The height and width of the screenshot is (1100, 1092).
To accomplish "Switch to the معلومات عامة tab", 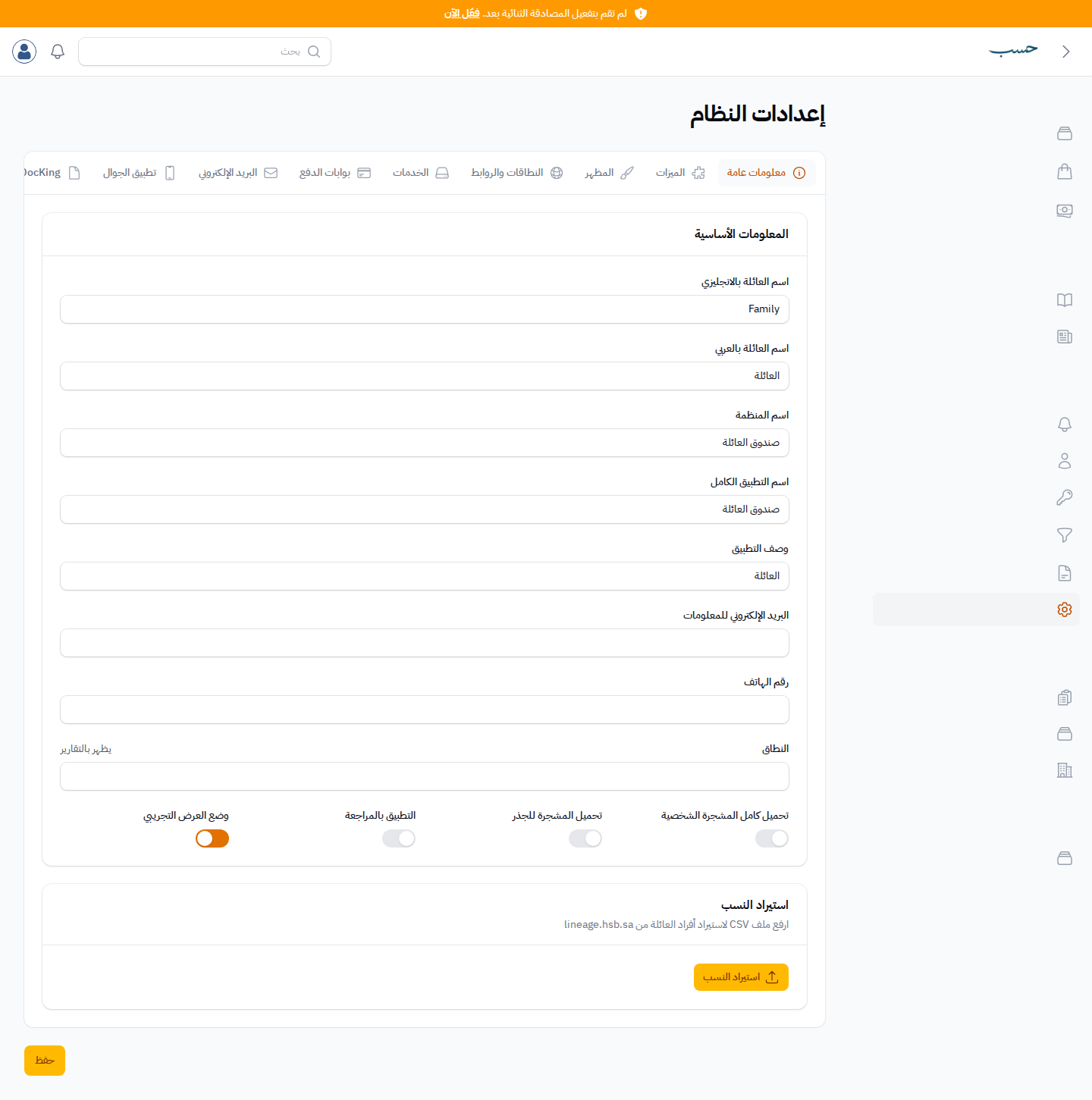I will tap(767, 173).
